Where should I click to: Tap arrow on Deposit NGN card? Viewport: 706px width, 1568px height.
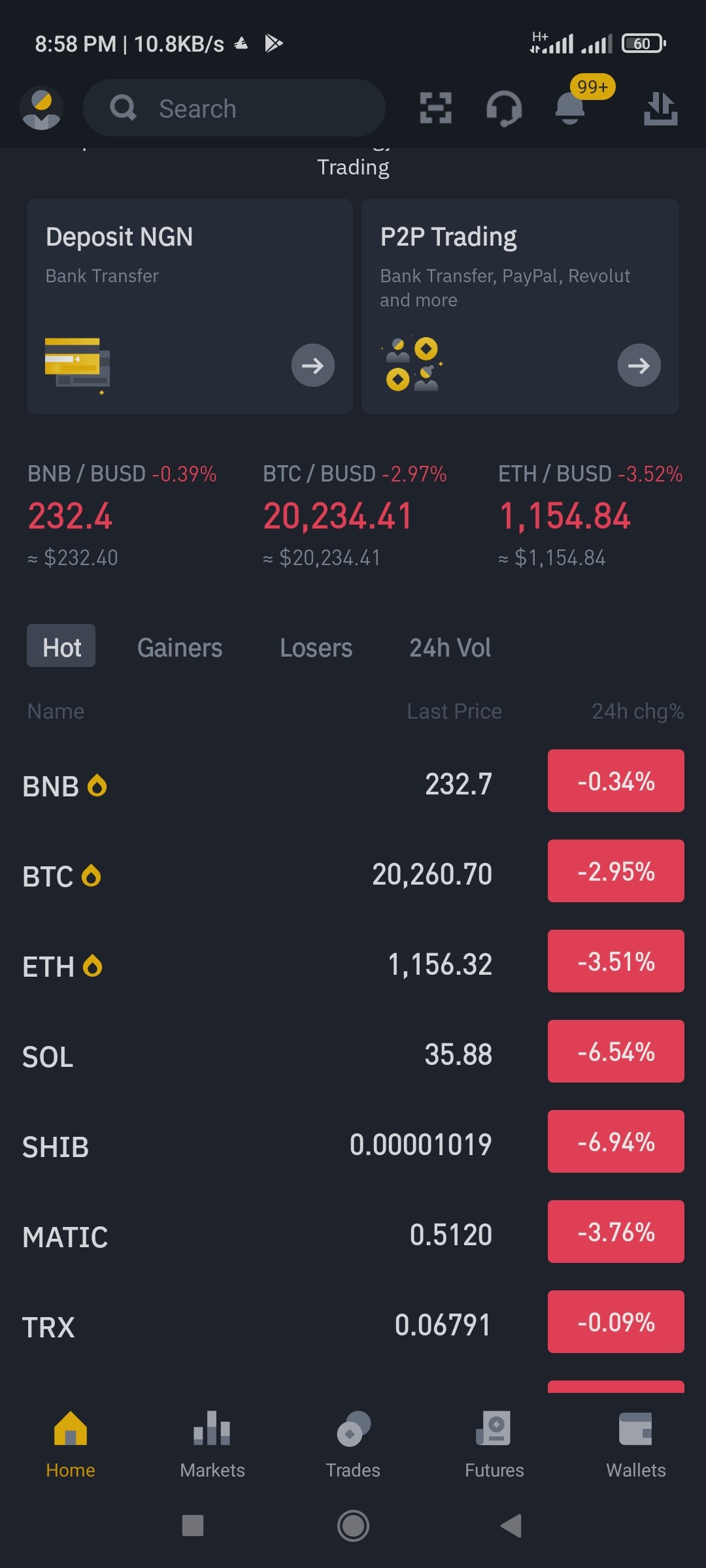pyautogui.click(x=313, y=365)
